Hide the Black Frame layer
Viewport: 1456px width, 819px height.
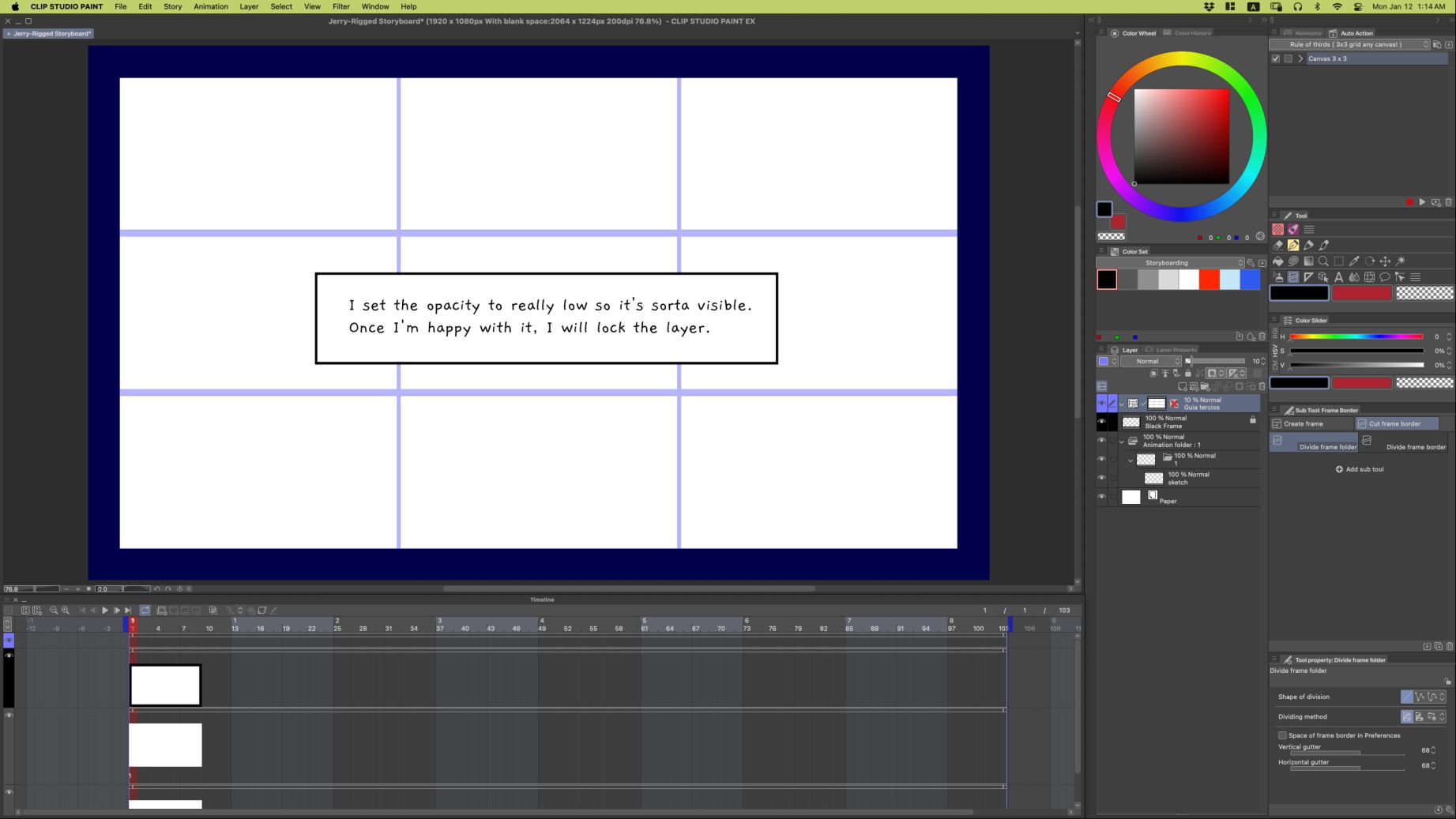[x=1101, y=422]
